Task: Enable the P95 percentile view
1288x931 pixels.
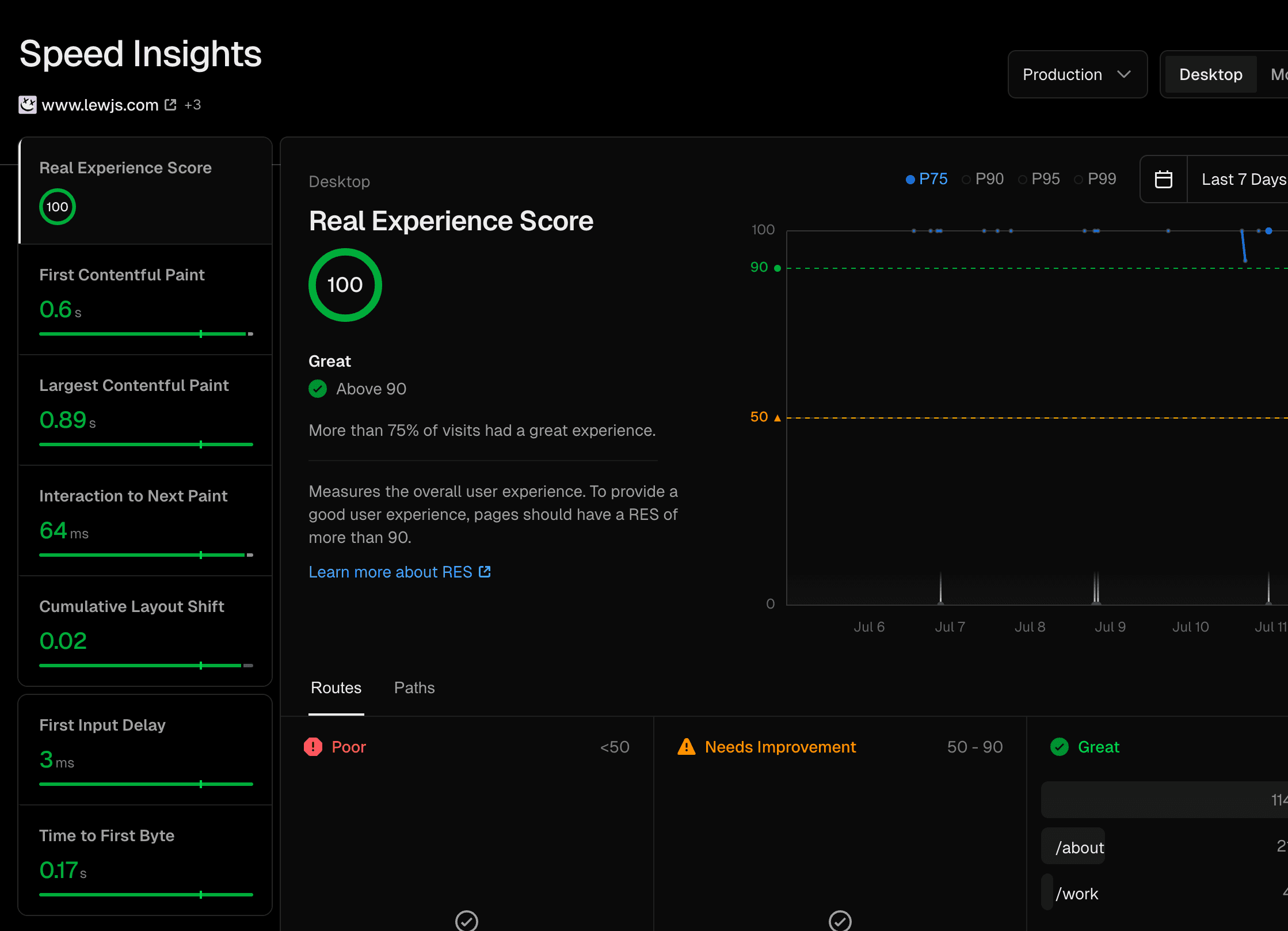Action: pyautogui.click(x=1039, y=179)
